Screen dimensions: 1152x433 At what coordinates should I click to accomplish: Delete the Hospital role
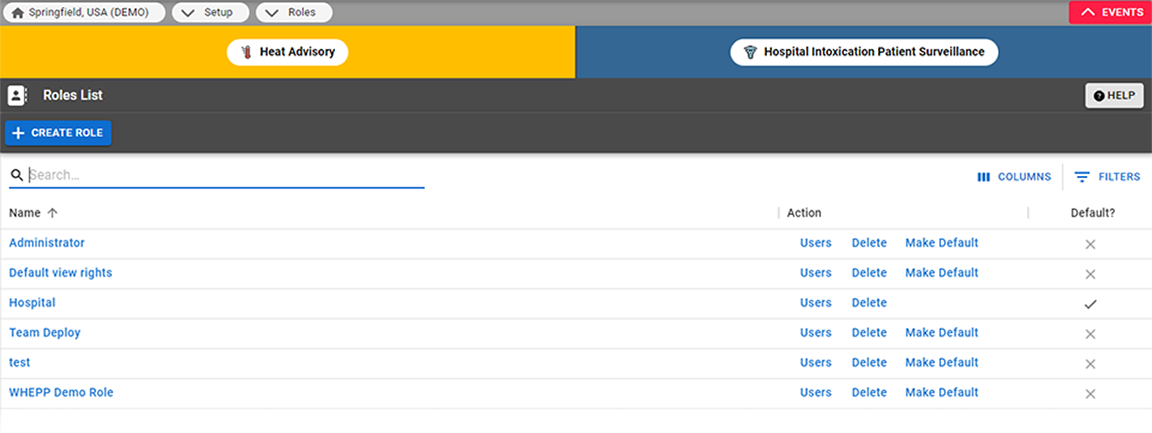869,303
